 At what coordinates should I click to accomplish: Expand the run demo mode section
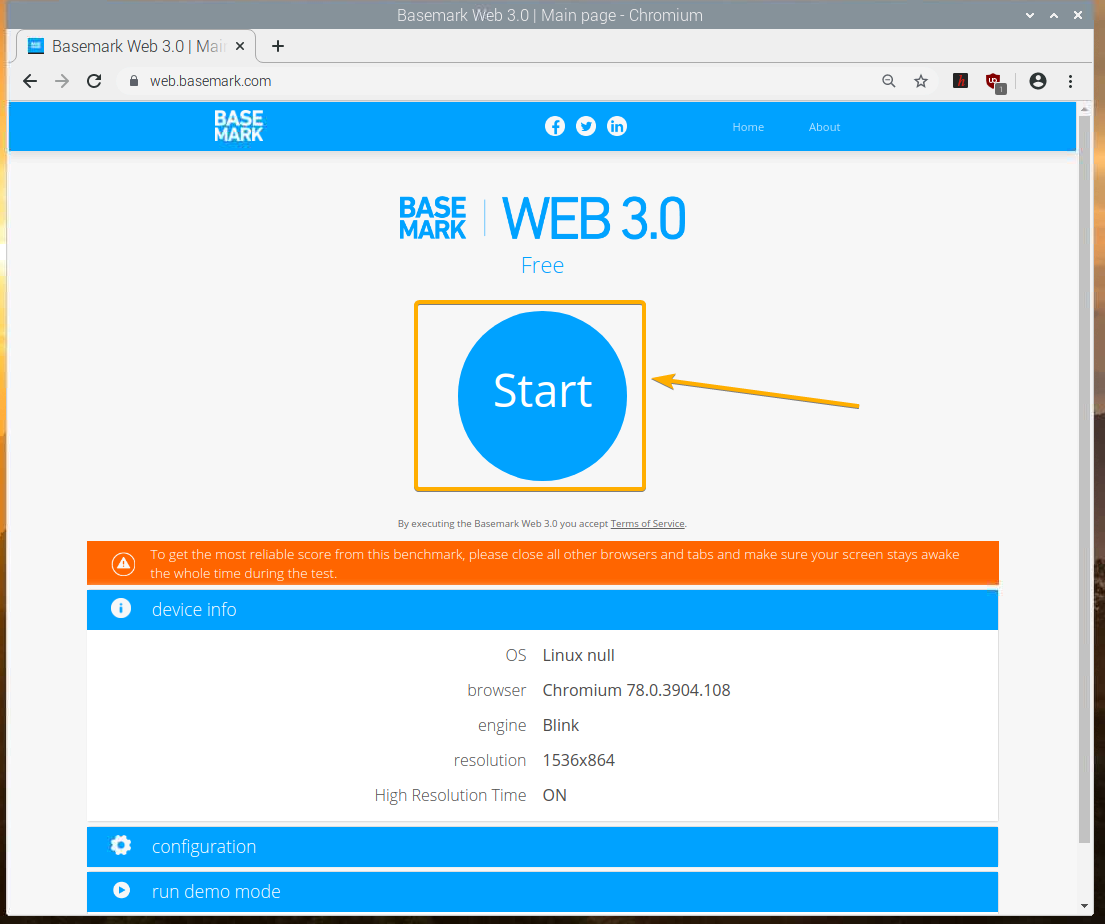(542, 892)
